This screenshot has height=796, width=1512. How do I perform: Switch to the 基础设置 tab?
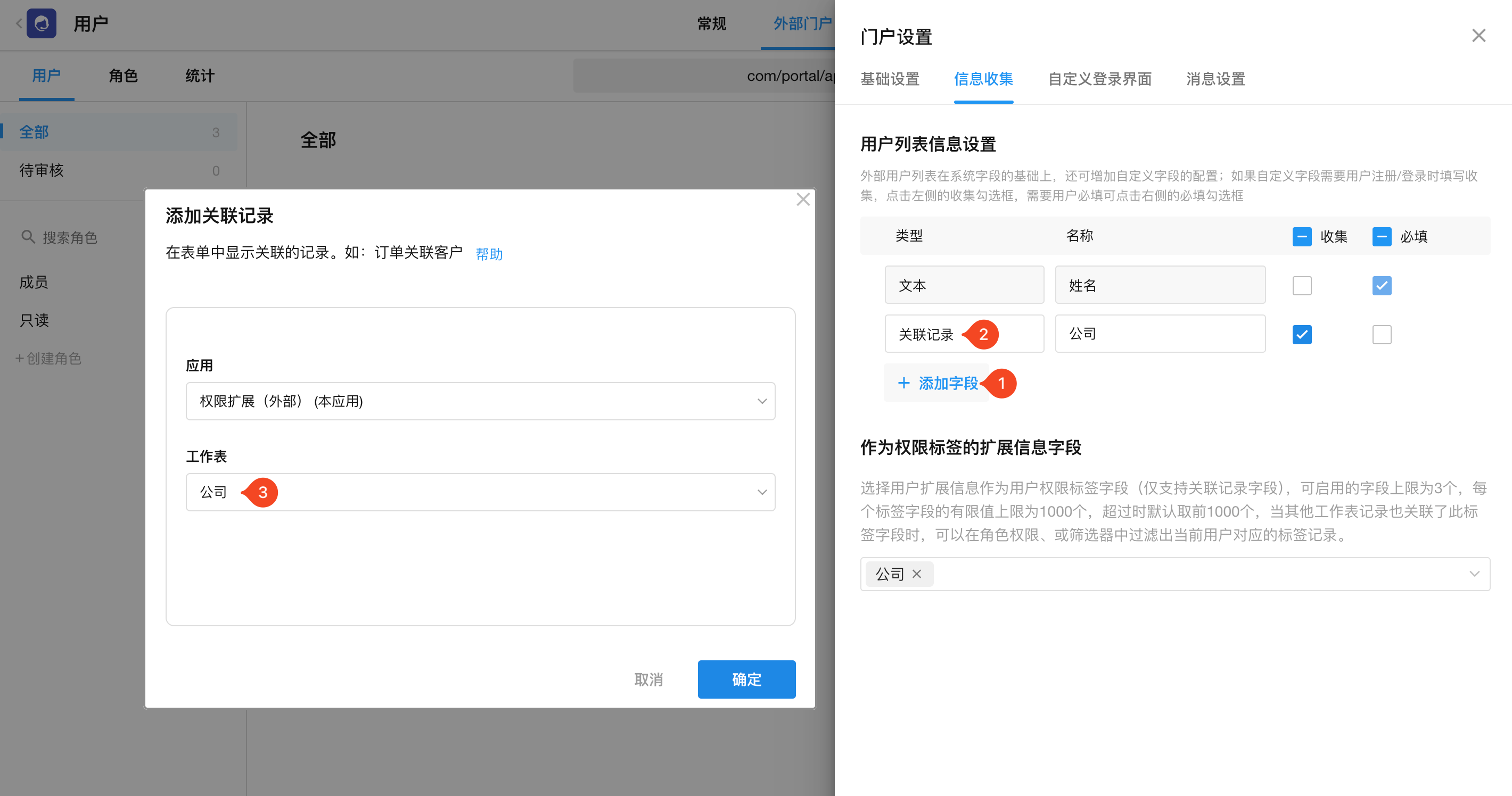(889, 79)
